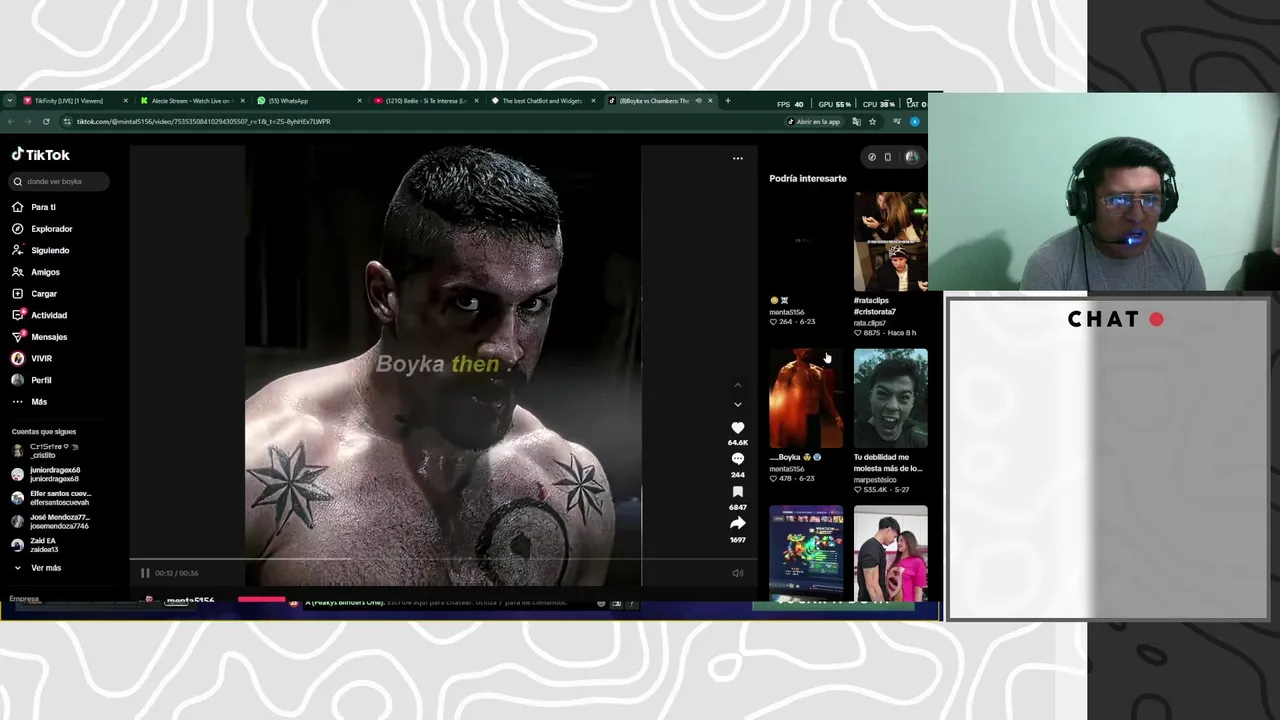
Task: Switch to Alecie Stream tab
Action: [x=190, y=101]
